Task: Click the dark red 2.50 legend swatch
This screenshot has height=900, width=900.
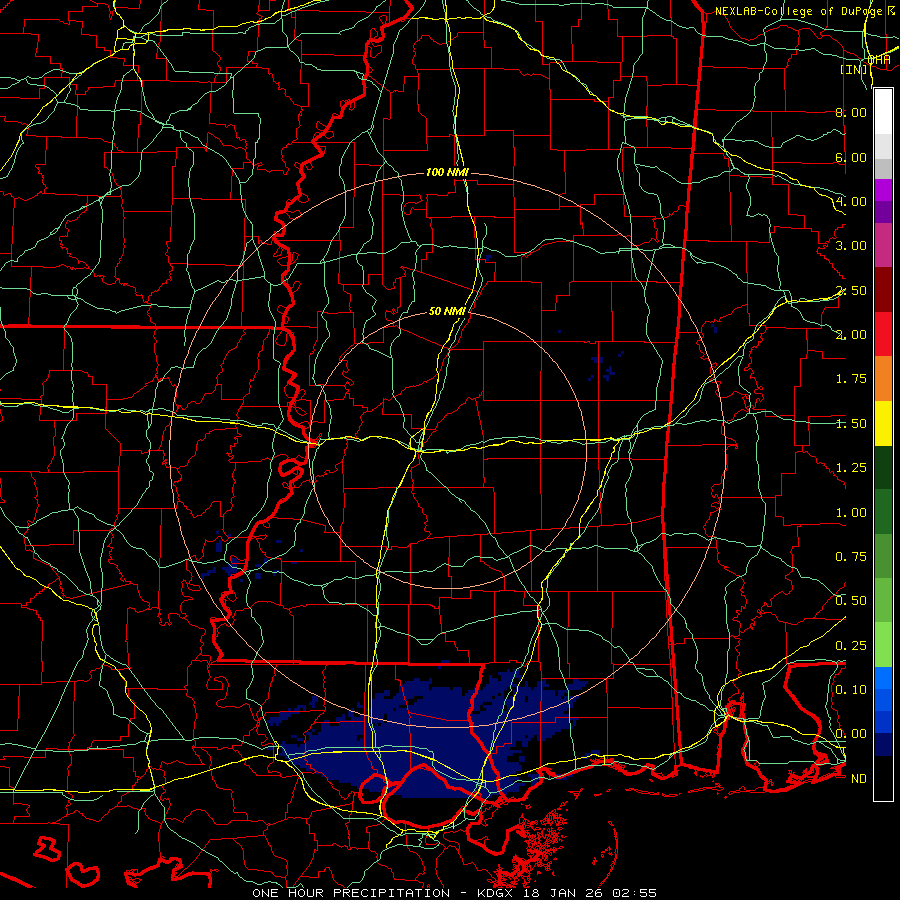Action: 883,290
